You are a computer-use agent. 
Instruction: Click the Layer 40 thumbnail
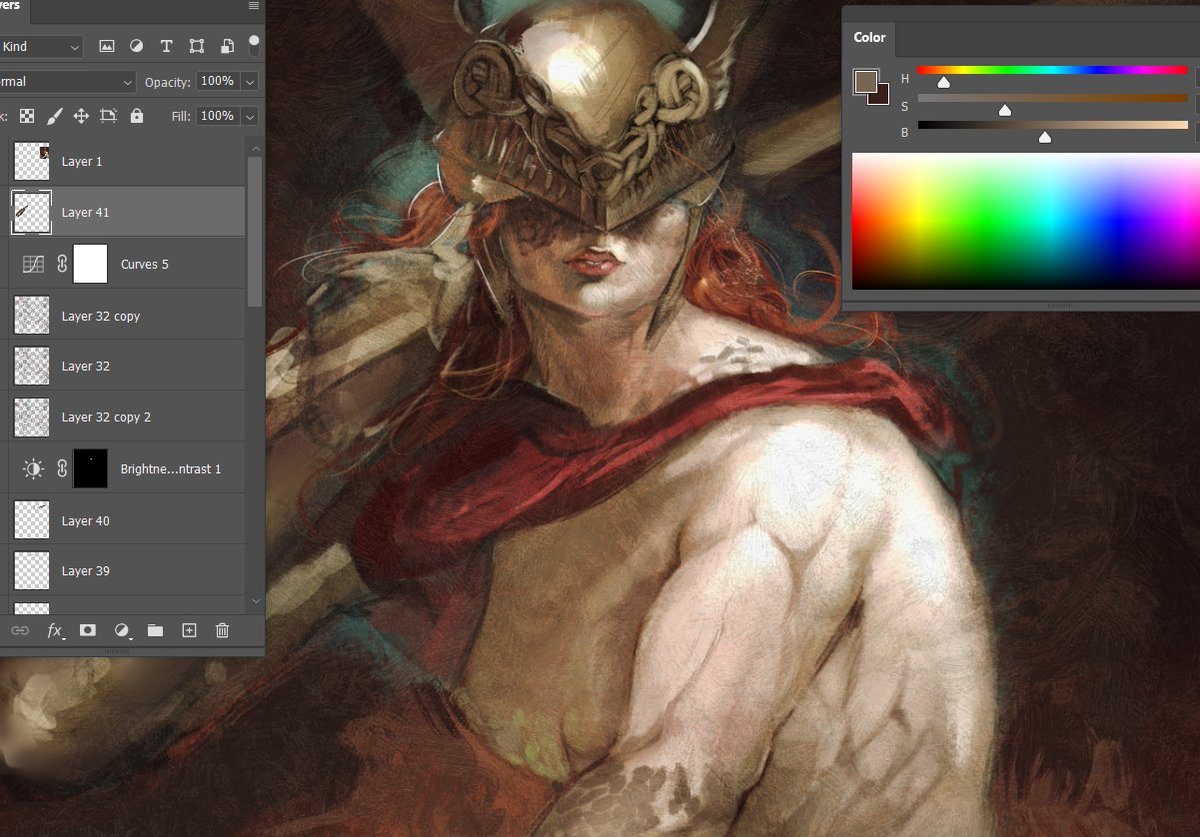click(32, 520)
